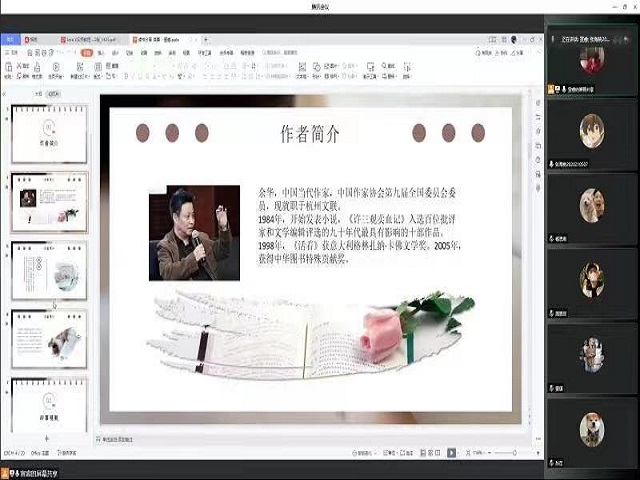Image resolution: width=640 pixels, height=480 pixels.
Task: Click the fourth icon in right sidebar strip
Action: [x=538, y=146]
